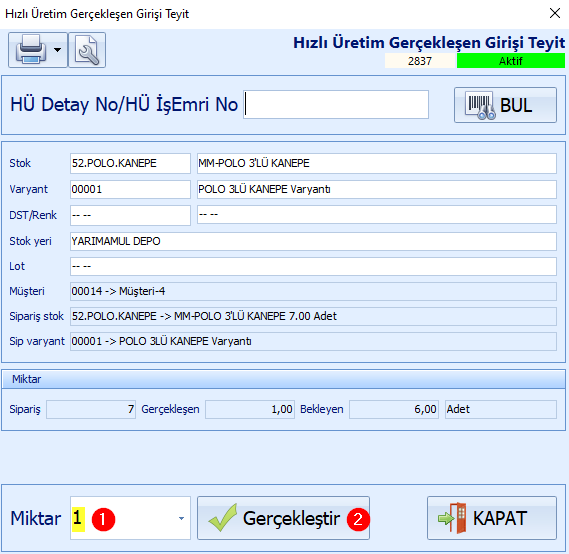569x554 pixels.
Task: Click the Sipariş quantity value 7
Action: [91, 410]
